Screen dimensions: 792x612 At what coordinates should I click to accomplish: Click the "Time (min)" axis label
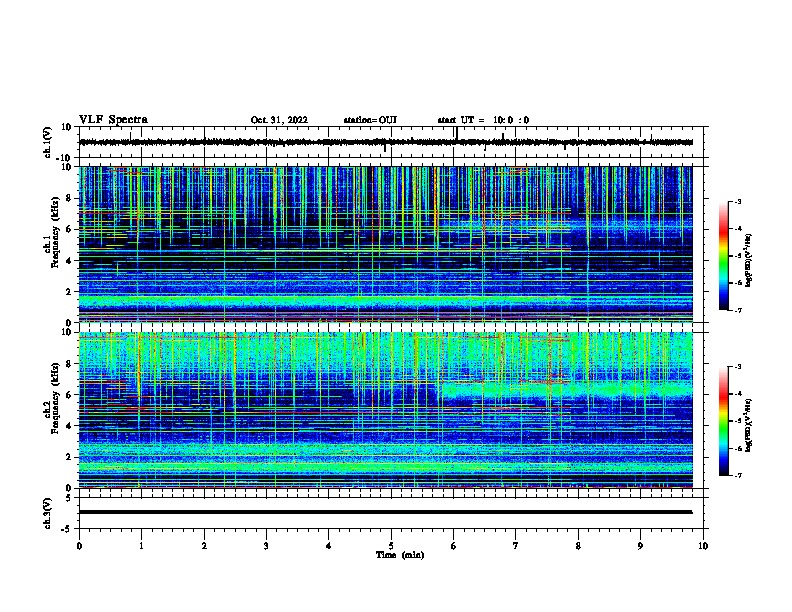pyautogui.click(x=400, y=555)
